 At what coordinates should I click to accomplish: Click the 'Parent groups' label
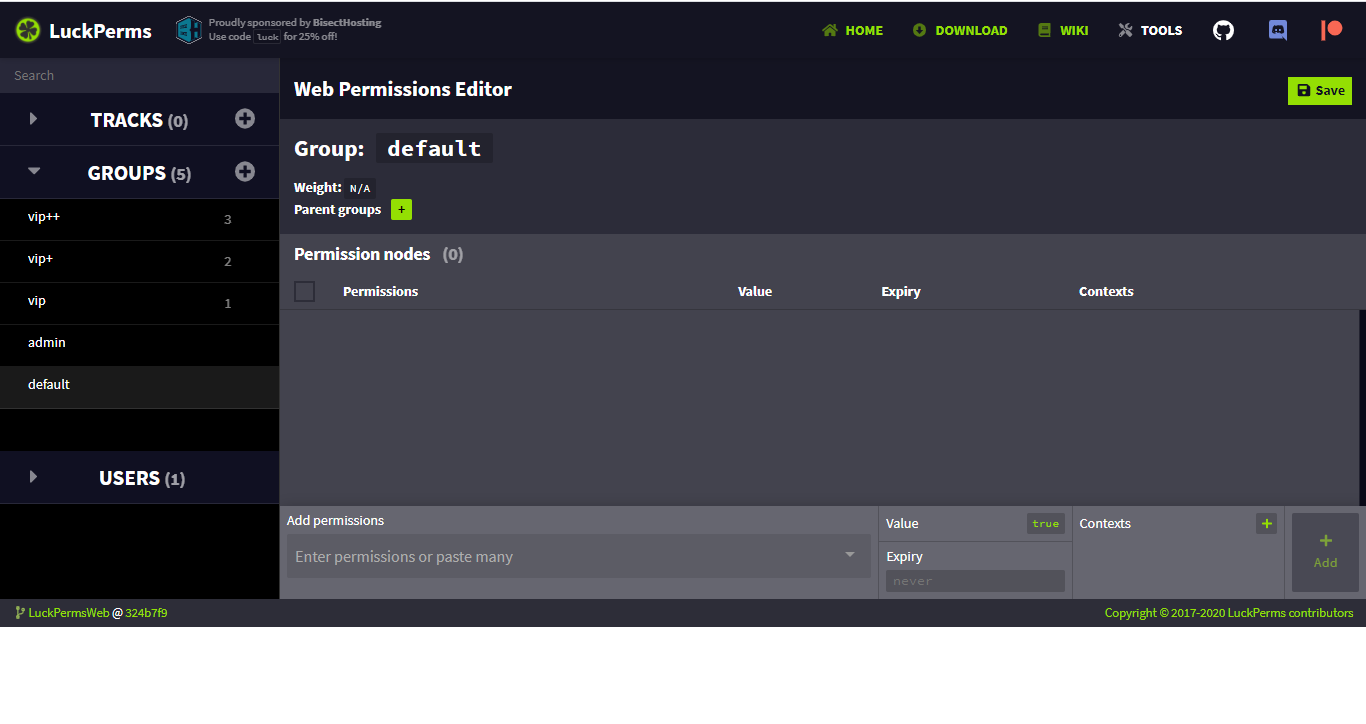click(337, 210)
